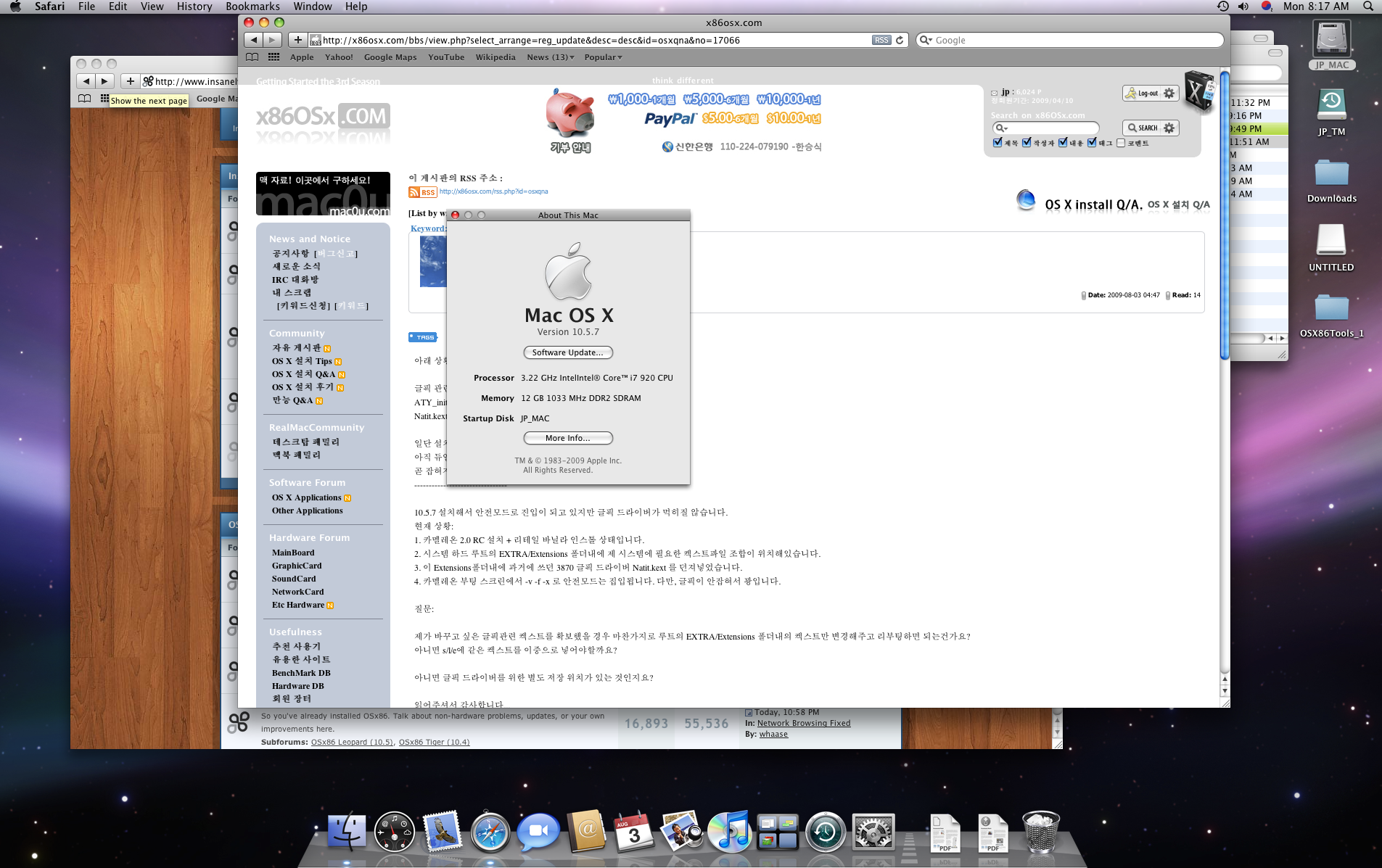Open Time Machine menu bar status menu

pyautogui.click(x=1222, y=7)
